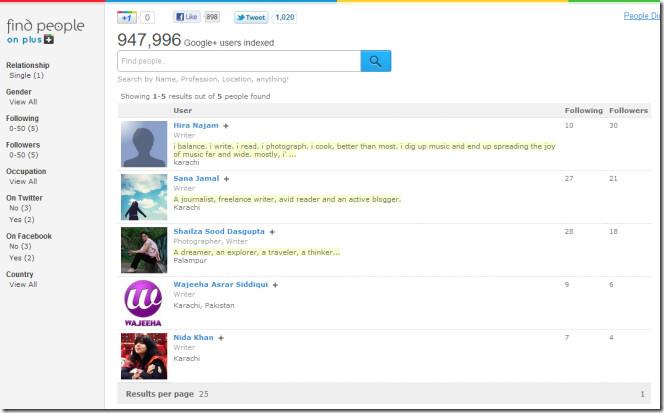Viewport: 664px width, 413px height.
Task: Expand Gender filter with View All
Action: coord(23,102)
